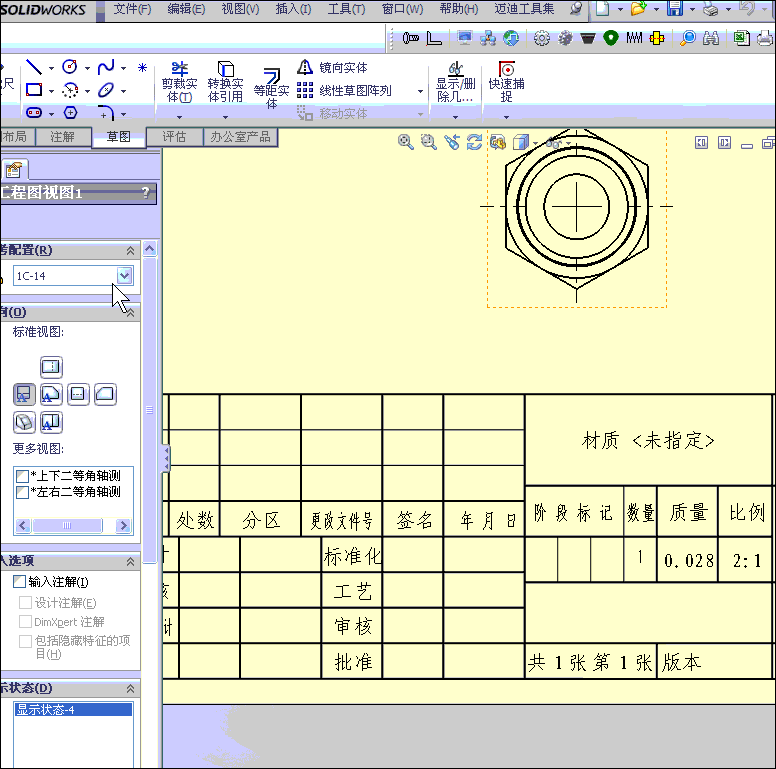Toggle 输入注解(I) checkbox
Viewport: 776px width, 769px height.
pyautogui.click(x=19, y=581)
